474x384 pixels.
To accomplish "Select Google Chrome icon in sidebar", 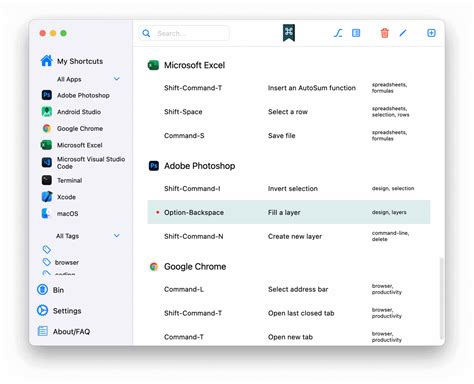I will tap(47, 128).
